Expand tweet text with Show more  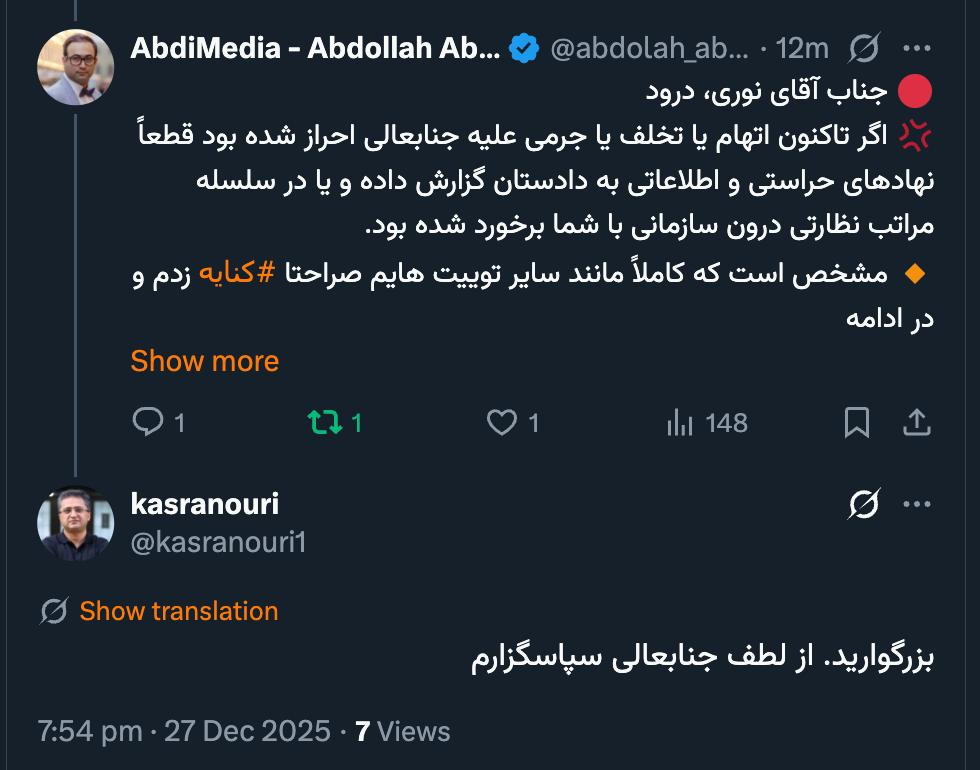point(204,361)
